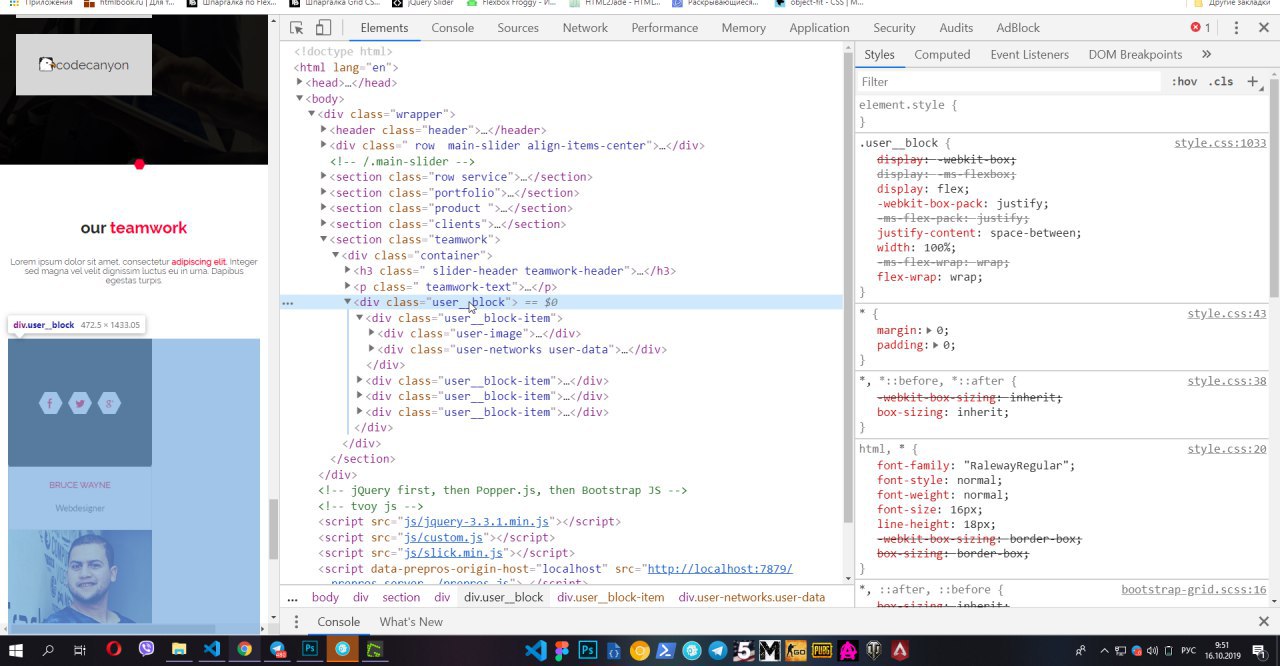Screen dimensions: 1280x666
Task: Collapse the selected div user__block node
Action: click(348, 302)
